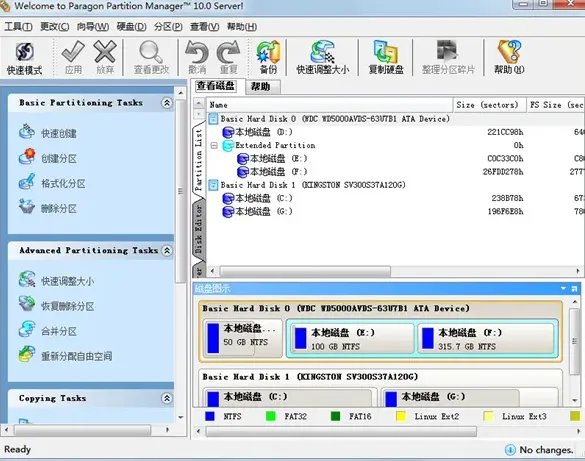Choose 删除分区 task in sidebar
Viewport: 585px width, 461px height.
(x=48, y=208)
